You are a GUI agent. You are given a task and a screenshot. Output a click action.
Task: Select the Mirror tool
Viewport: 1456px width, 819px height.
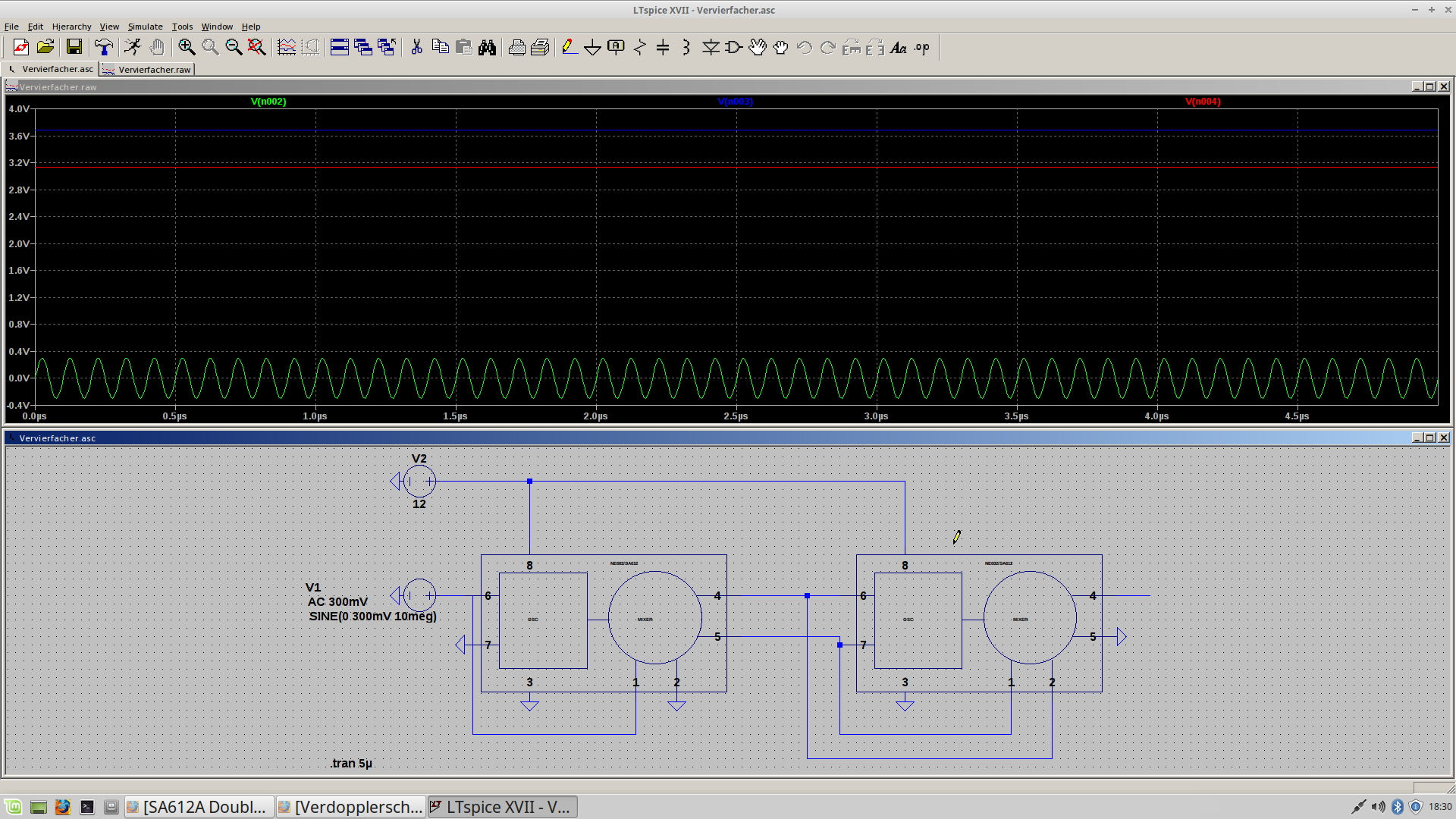tap(875, 47)
